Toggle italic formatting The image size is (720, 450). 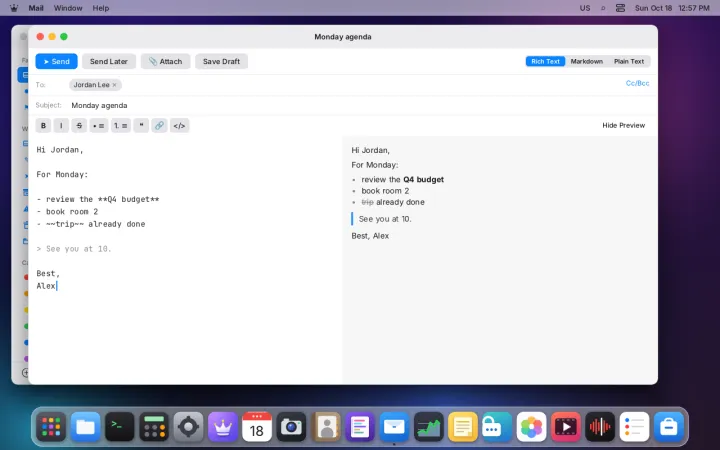coord(61,125)
